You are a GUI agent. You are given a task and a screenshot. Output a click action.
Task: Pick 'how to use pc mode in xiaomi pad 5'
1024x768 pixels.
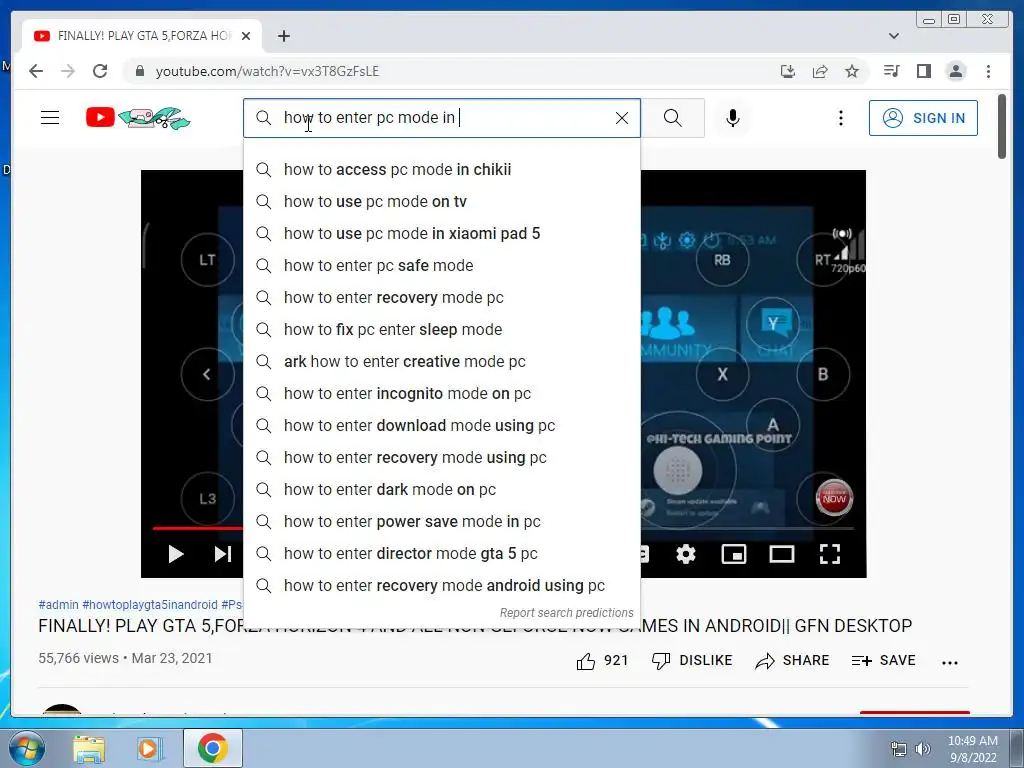point(442,234)
